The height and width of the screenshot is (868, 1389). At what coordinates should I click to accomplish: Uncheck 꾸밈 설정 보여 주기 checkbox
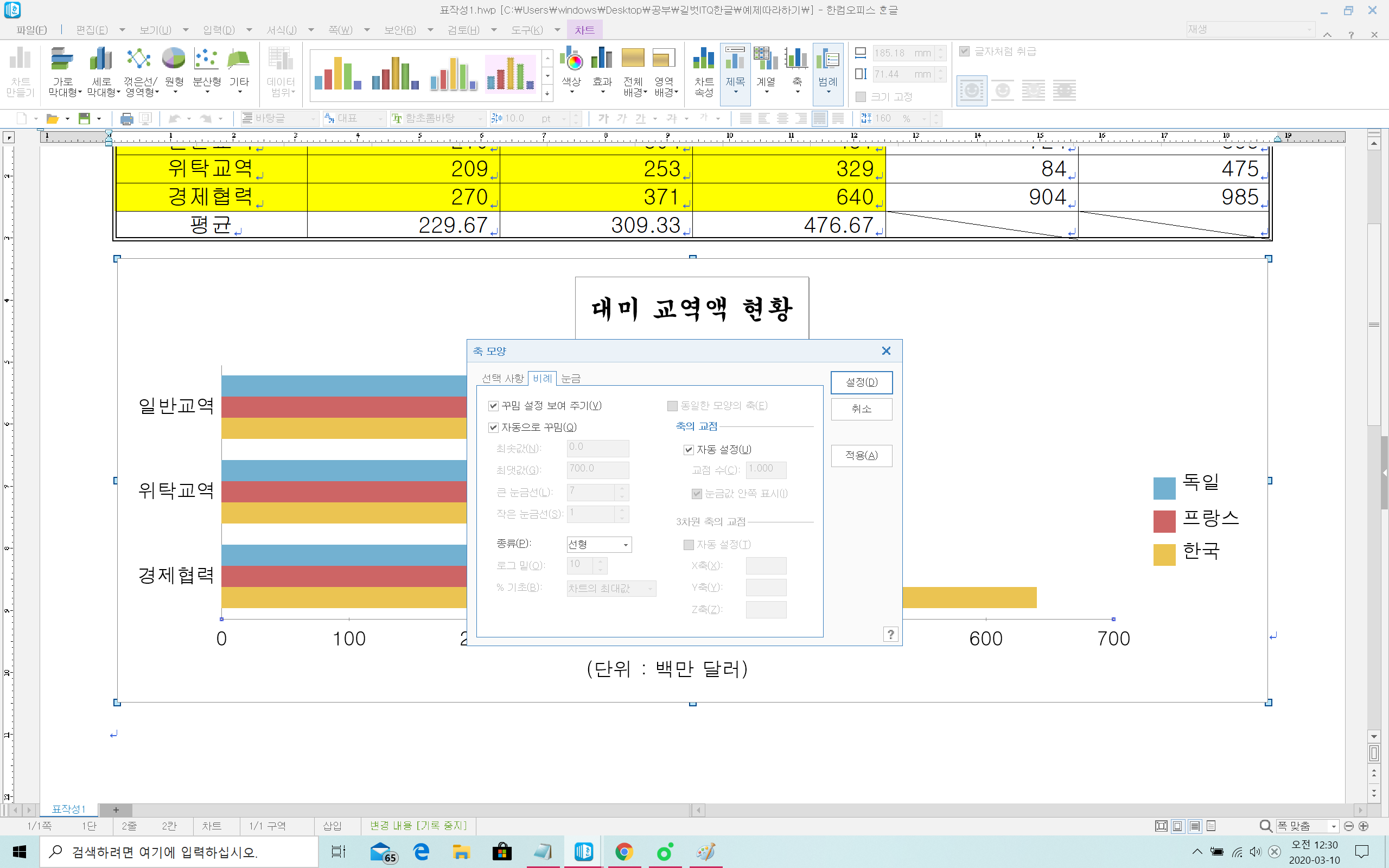point(494,406)
